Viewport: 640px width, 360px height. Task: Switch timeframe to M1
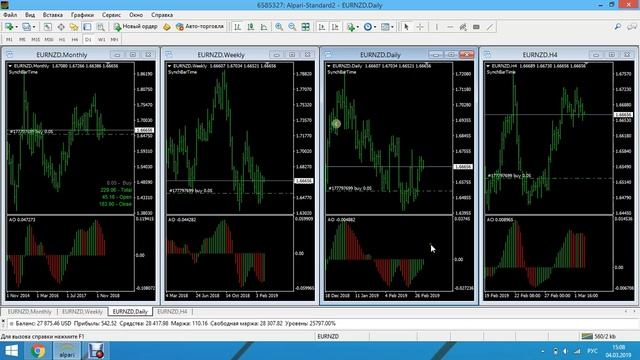[x=9, y=40]
